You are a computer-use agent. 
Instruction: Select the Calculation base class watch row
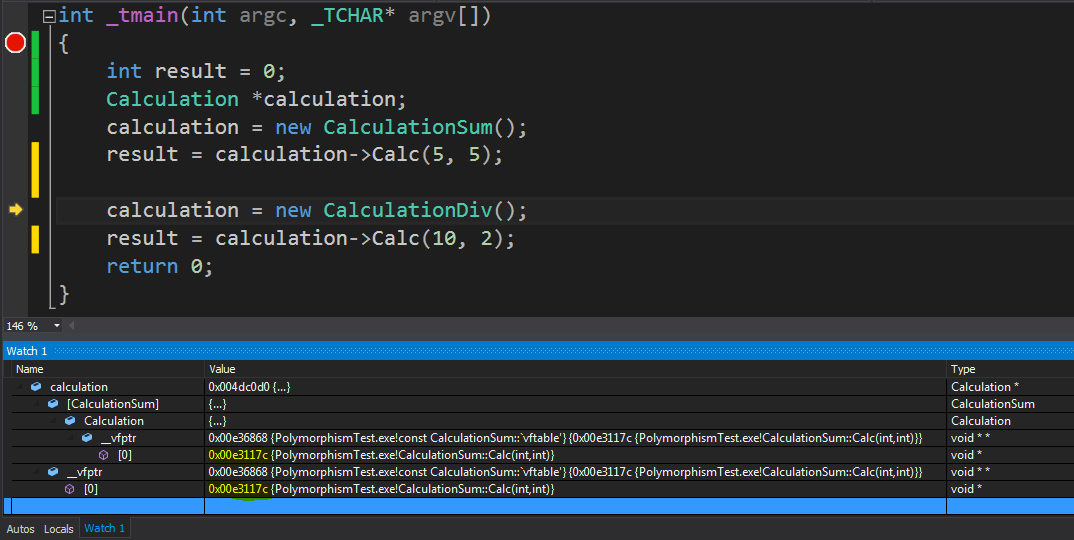point(114,421)
